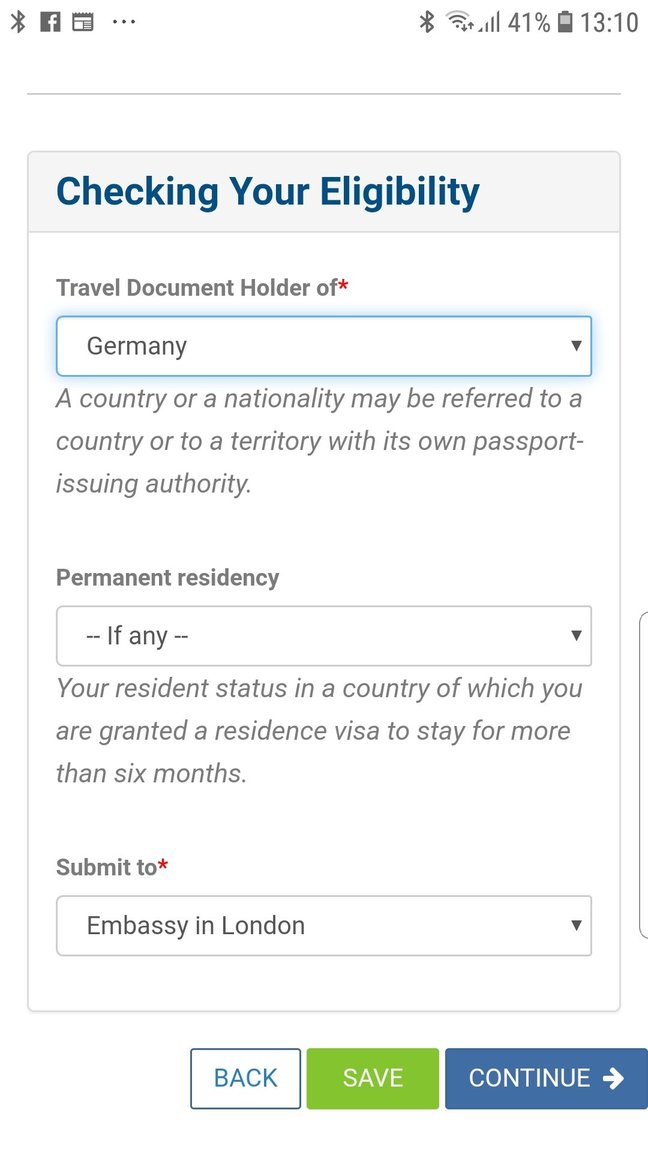Click the "Travel Document Holder of" label

pyautogui.click(x=196, y=288)
